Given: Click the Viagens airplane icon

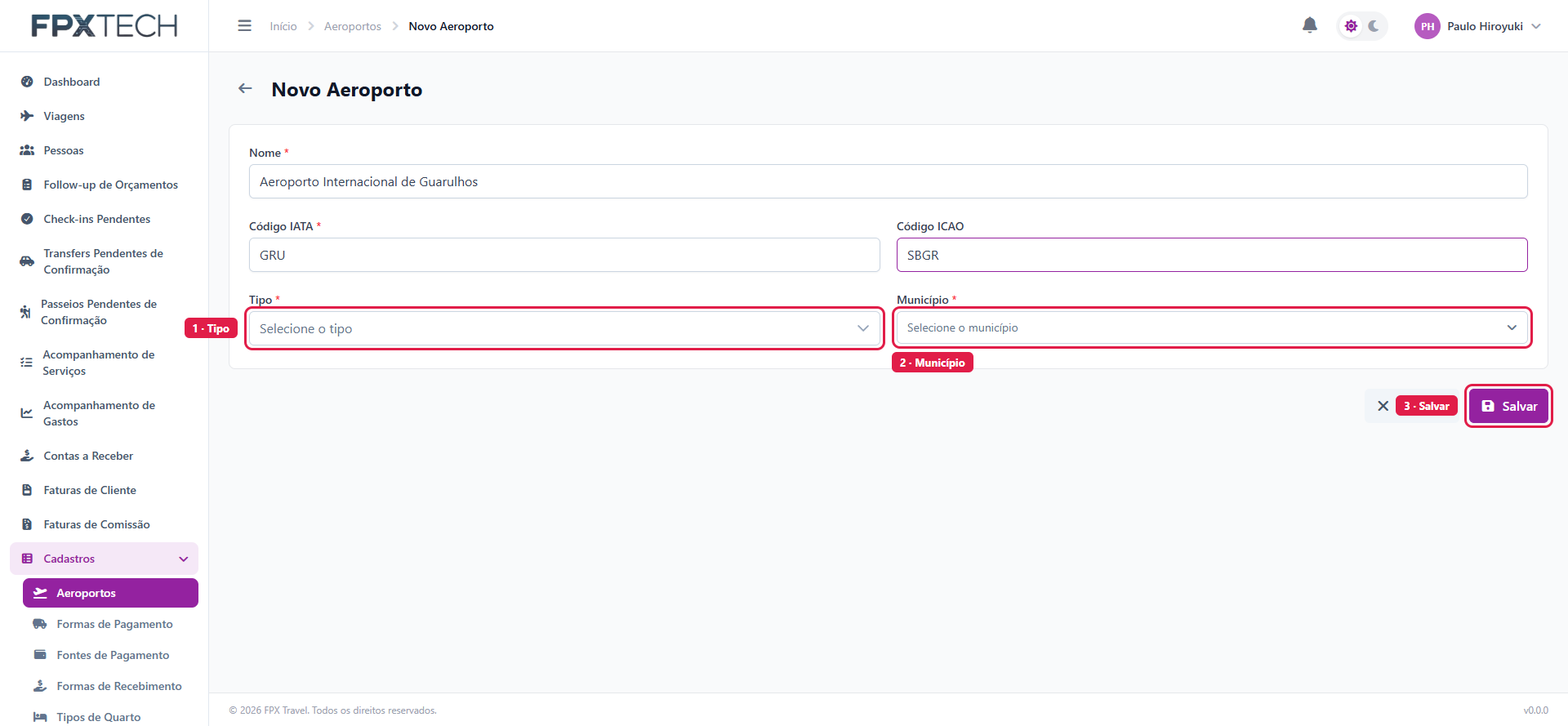Looking at the screenshot, I should click(27, 116).
